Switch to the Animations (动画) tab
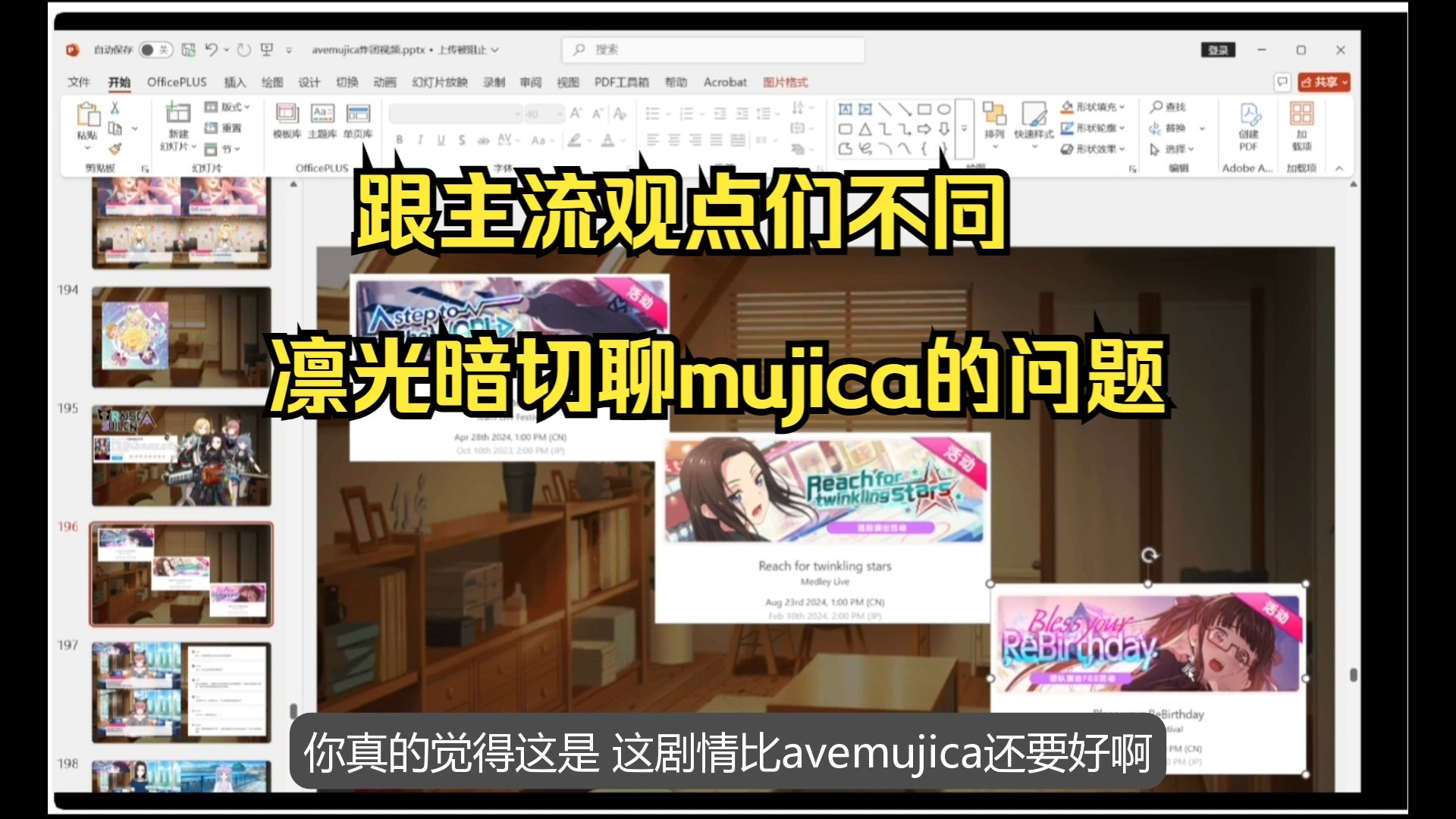Image resolution: width=1456 pixels, height=819 pixels. click(x=384, y=82)
